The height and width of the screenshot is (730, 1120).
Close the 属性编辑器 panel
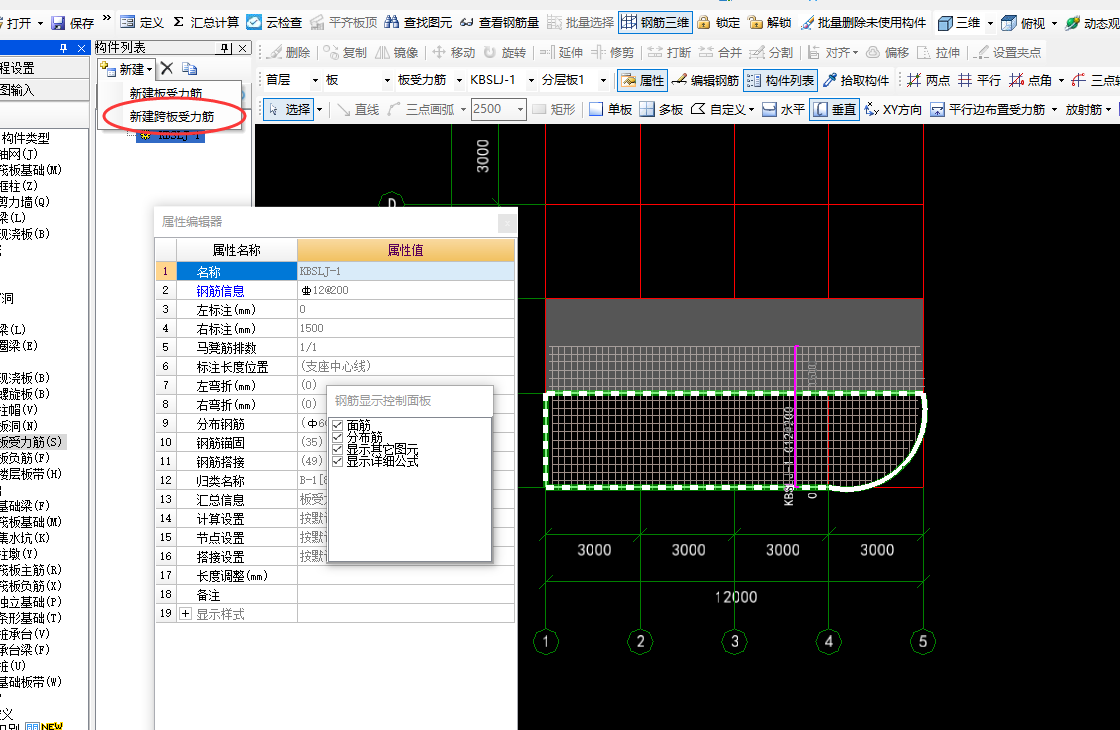(507, 223)
